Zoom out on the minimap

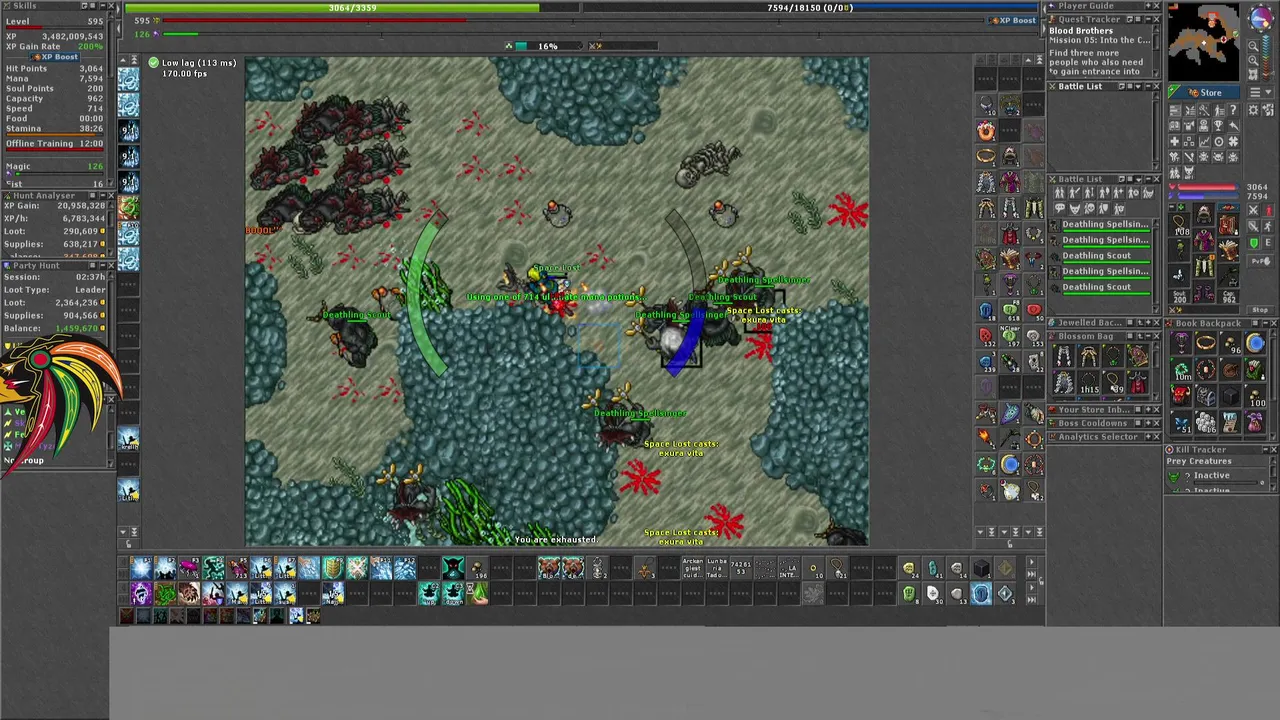click(1254, 46)
